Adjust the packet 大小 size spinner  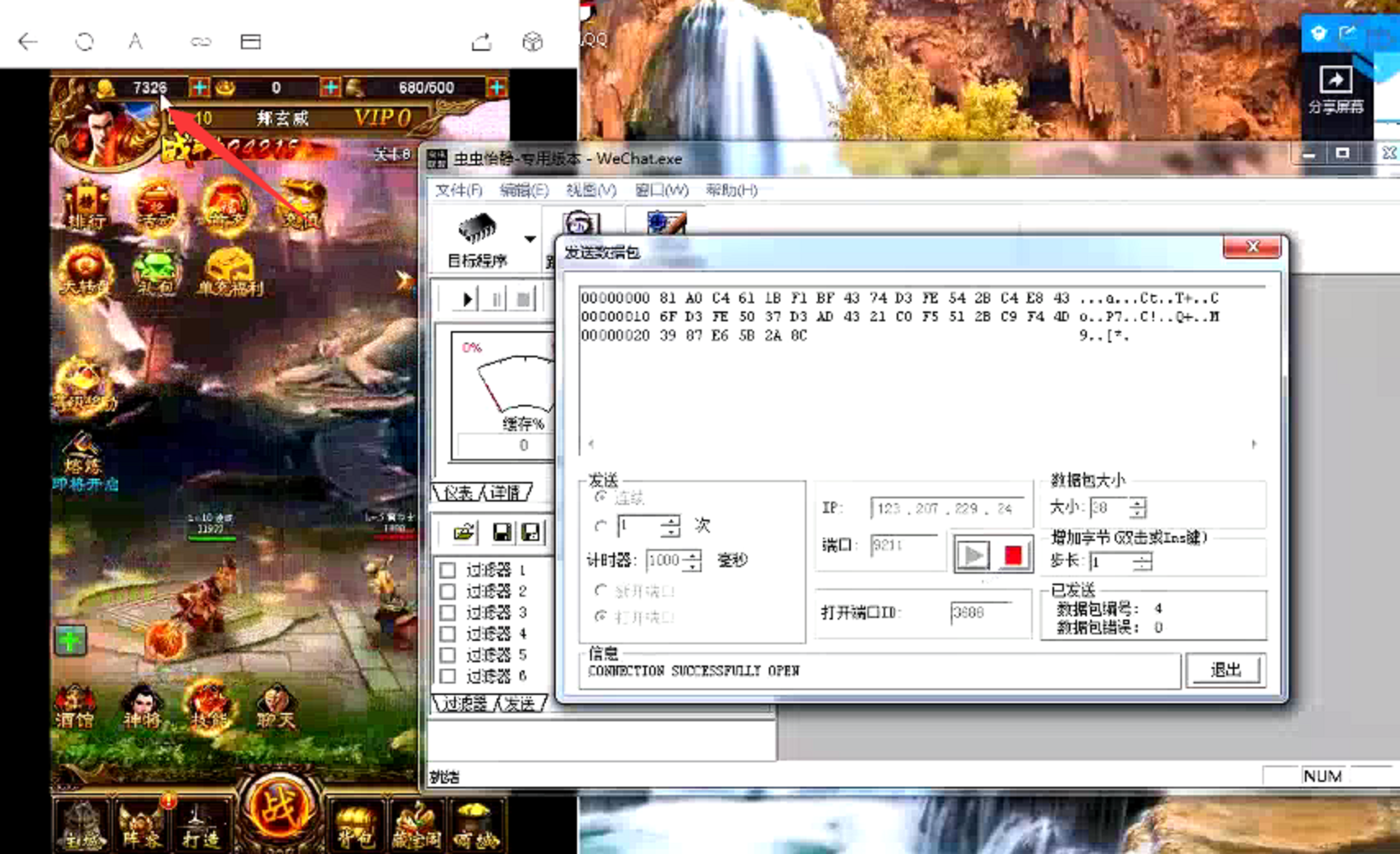tap(1138, 508)
